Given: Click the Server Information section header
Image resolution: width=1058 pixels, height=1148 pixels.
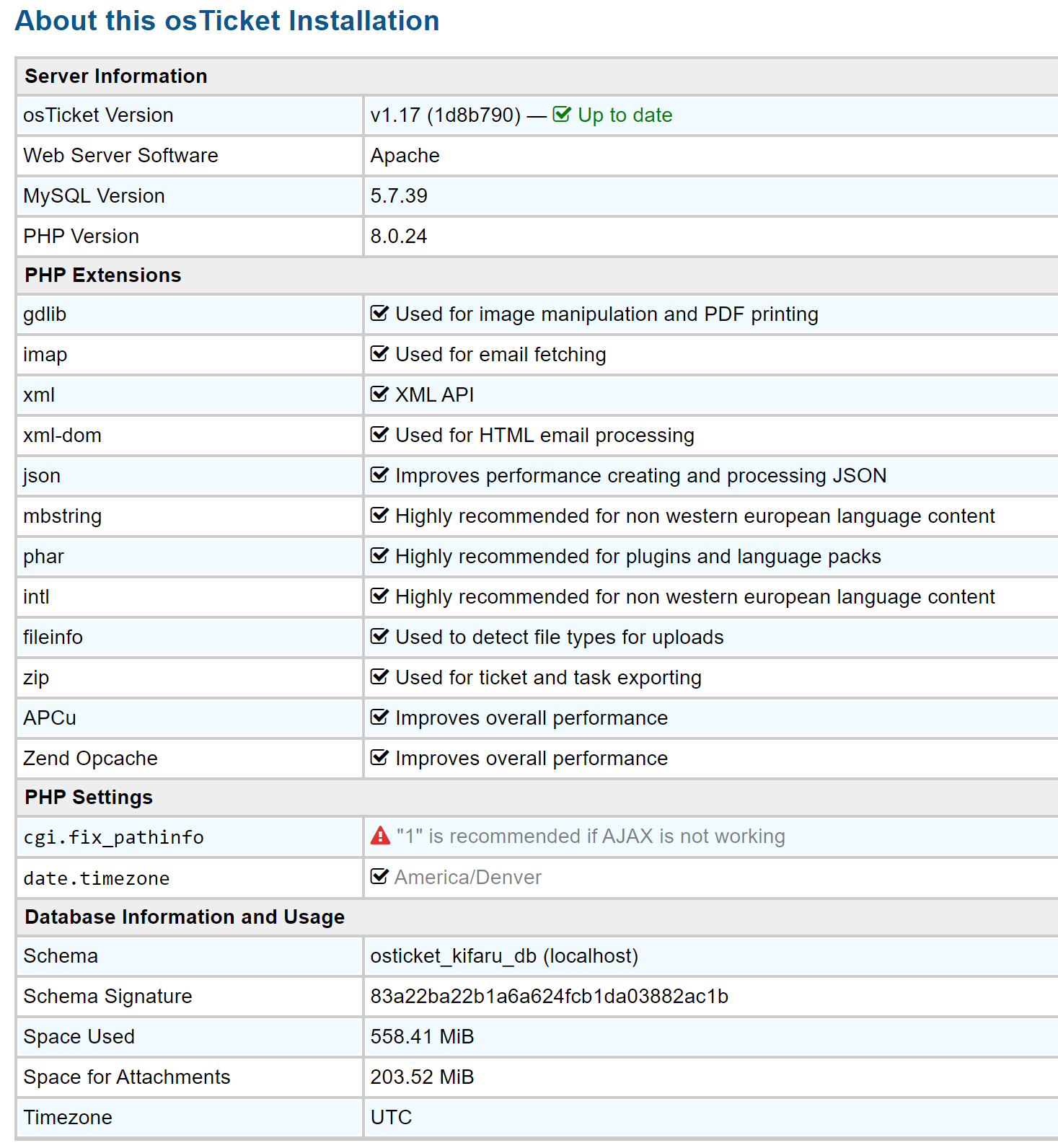Looking at the screenshot, I should point(116,76).
